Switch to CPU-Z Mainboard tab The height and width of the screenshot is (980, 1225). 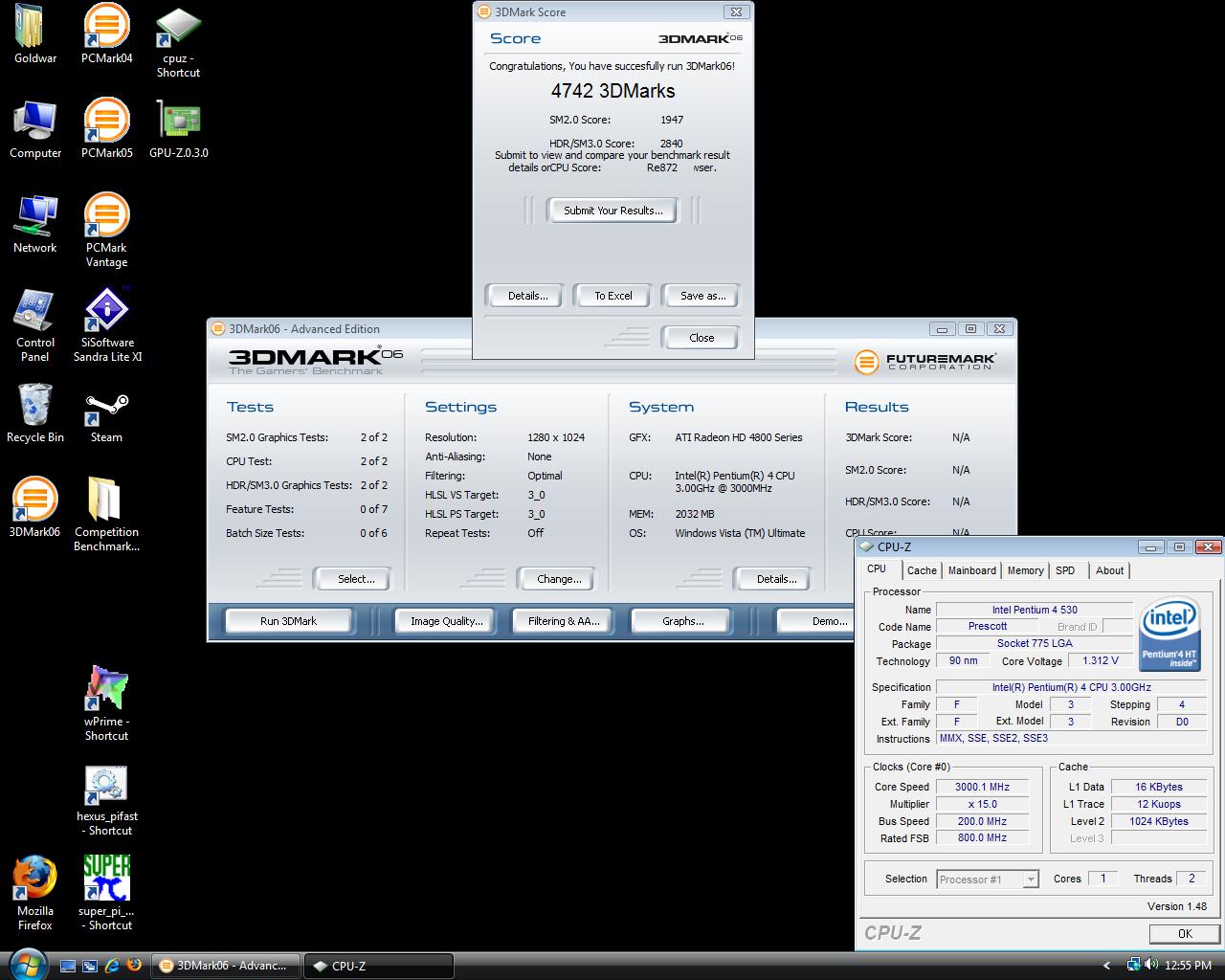[x=971, y=570]
